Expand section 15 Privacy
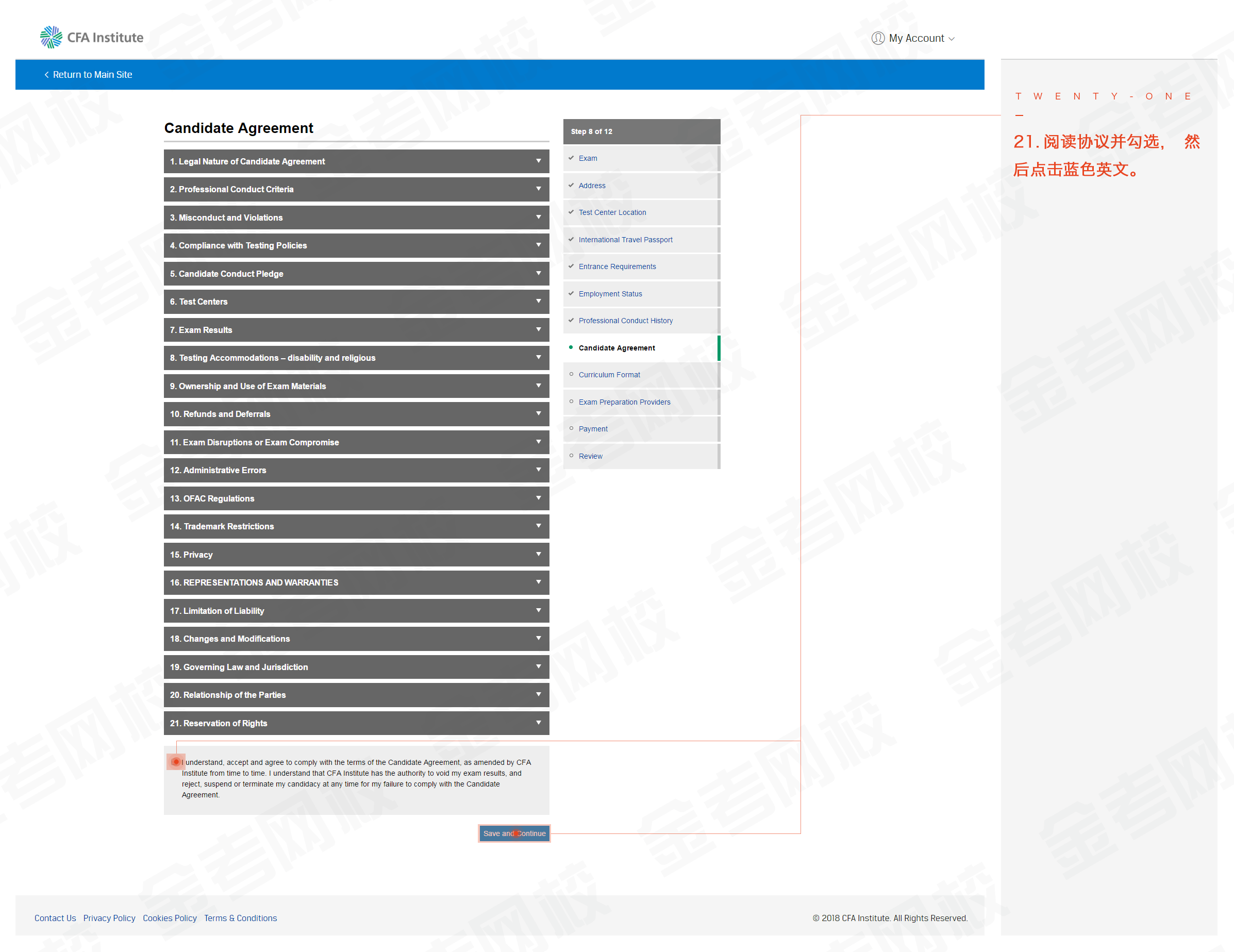Image resolution: width=1234 pixels, height=952 pixels. coord(356,555)
